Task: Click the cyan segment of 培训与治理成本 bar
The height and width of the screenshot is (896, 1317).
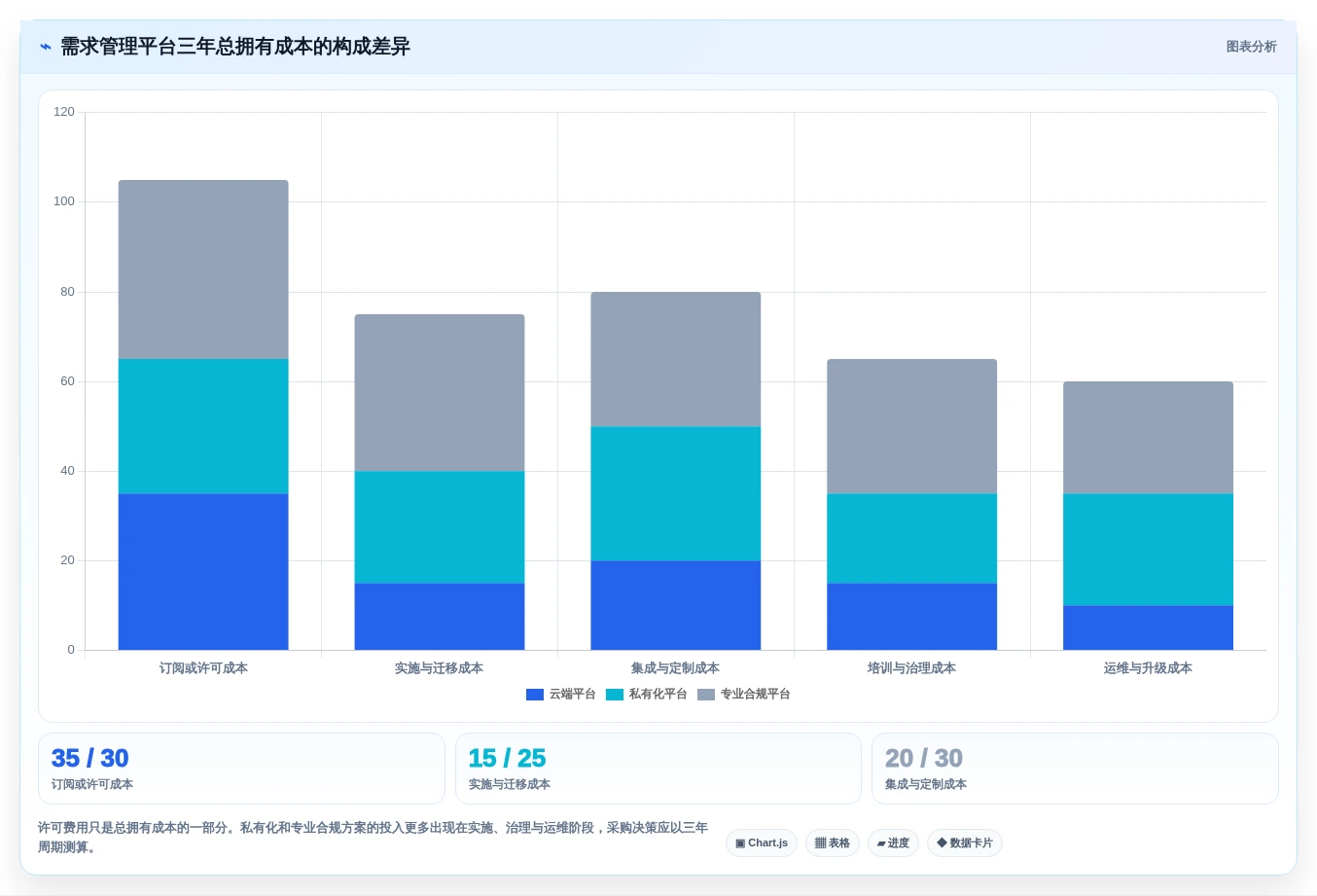Action: tap(912, 539)
